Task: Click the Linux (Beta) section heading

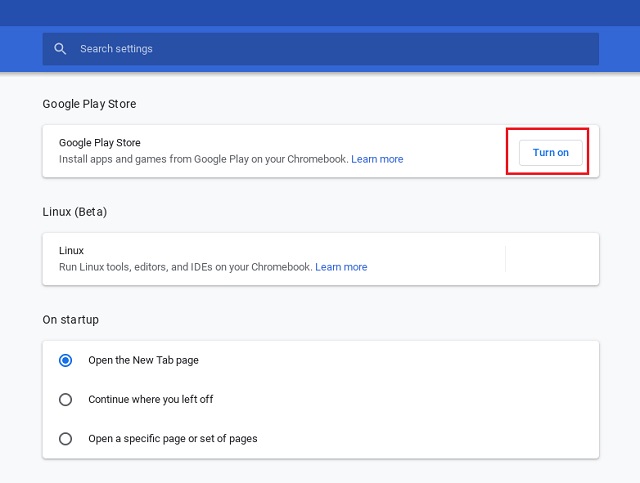Action: (75, 212)
